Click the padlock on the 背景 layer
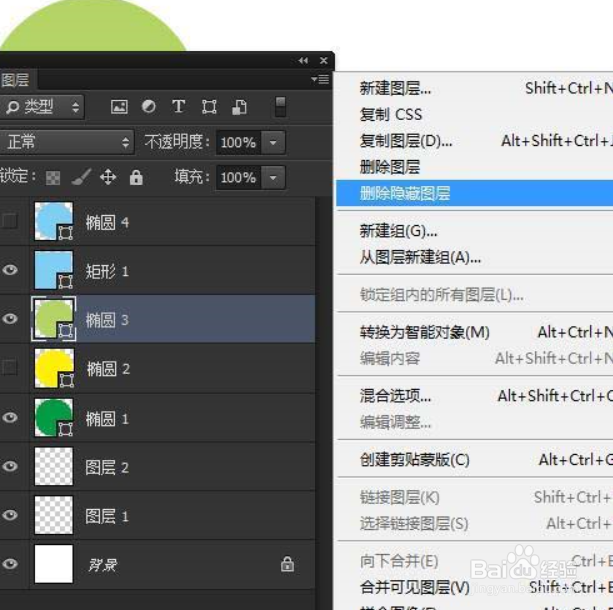The height and width of the screenshot is (610, 613). click(x=287, y=564)
